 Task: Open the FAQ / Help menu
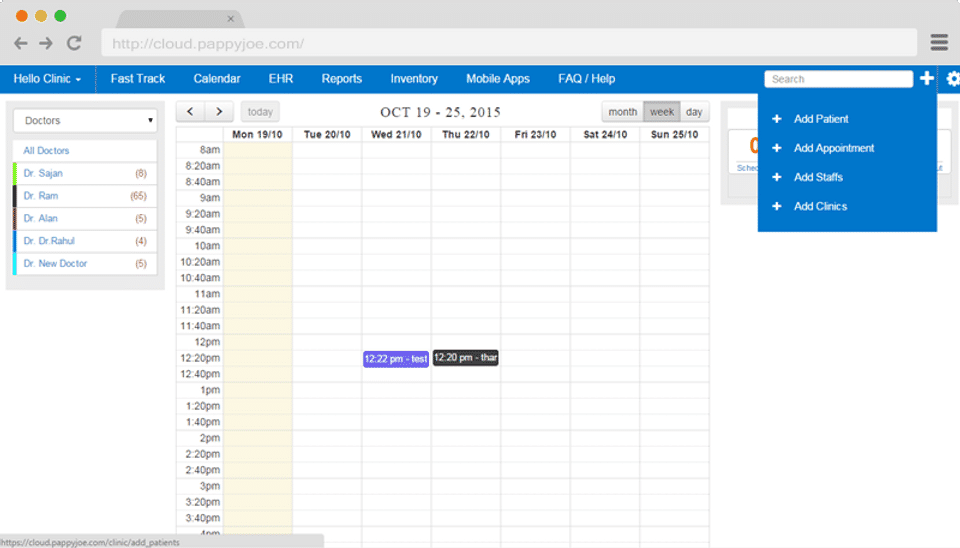[587, 79]
